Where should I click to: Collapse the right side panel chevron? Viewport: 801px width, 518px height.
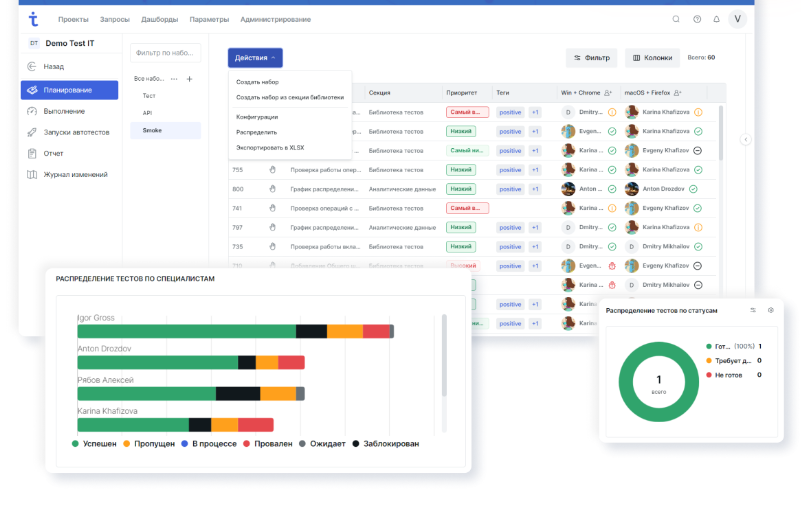[745, 140]
